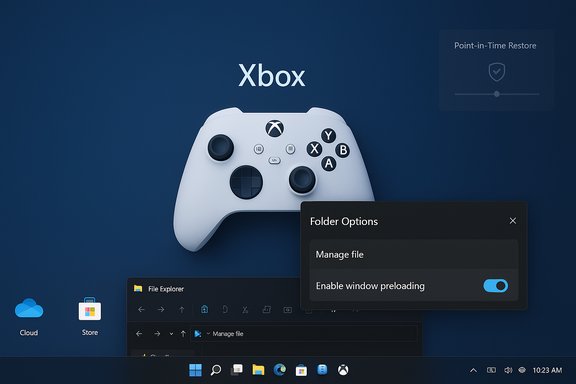Screen dimensions: 576x384
Task: Open the 10:23 AM clock
Action: 547,370
